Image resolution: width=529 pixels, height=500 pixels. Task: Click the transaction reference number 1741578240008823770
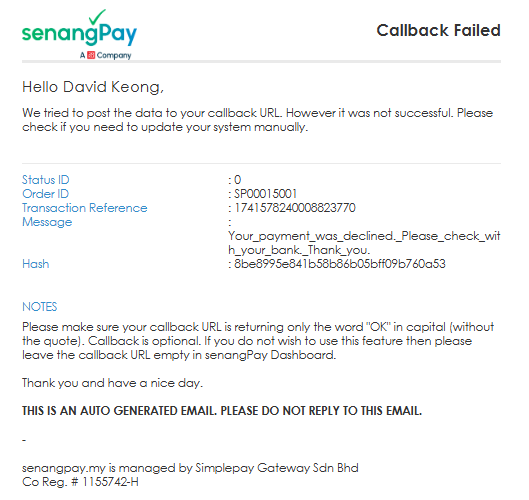click(x=295, y=208)
